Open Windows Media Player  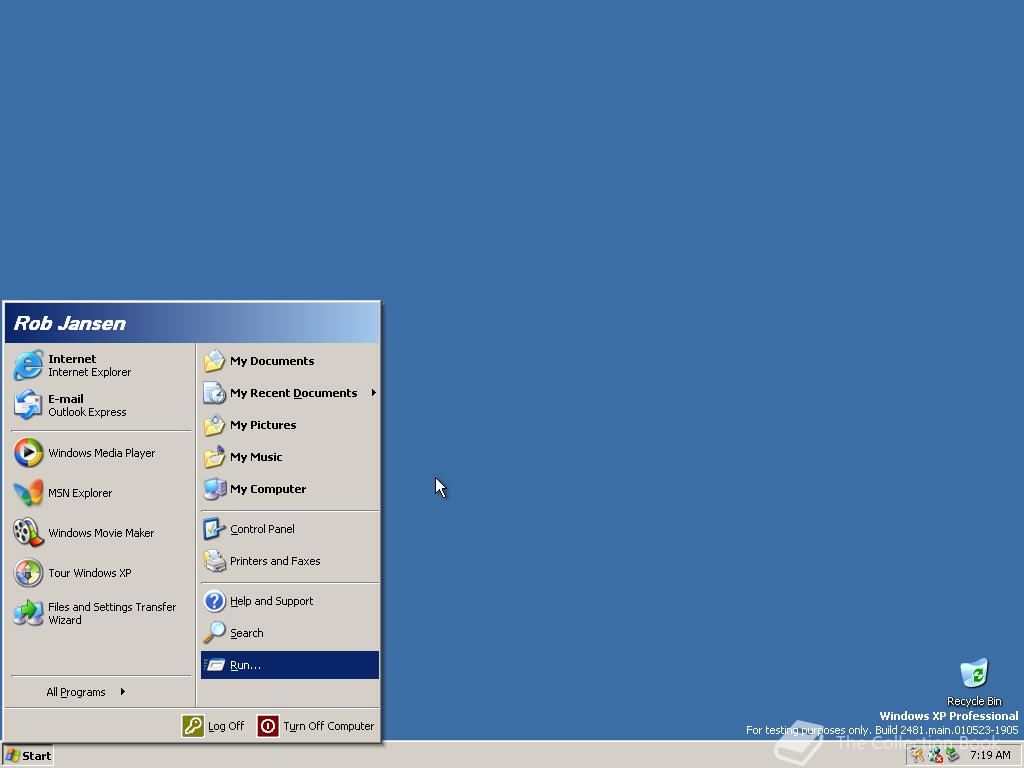point(101,453)
